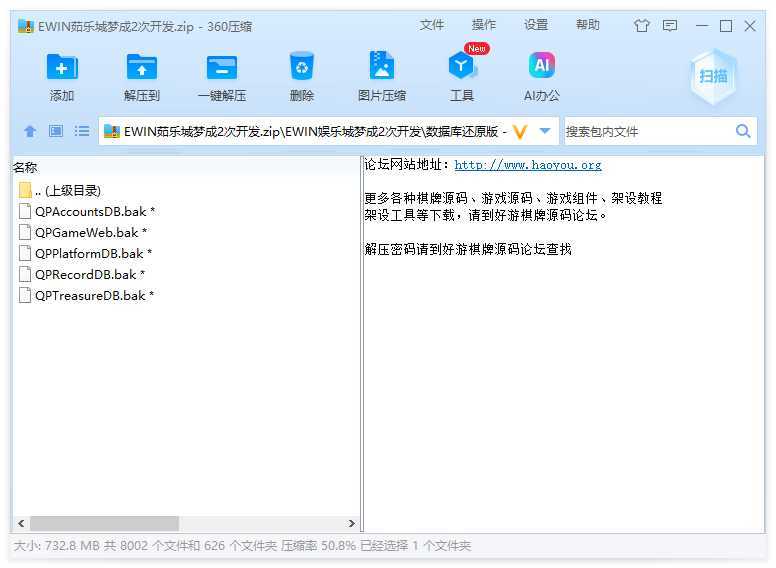This screenshot has height=568, width=776.
Task: Close the 360压缩 window
Action: [750, 26]
